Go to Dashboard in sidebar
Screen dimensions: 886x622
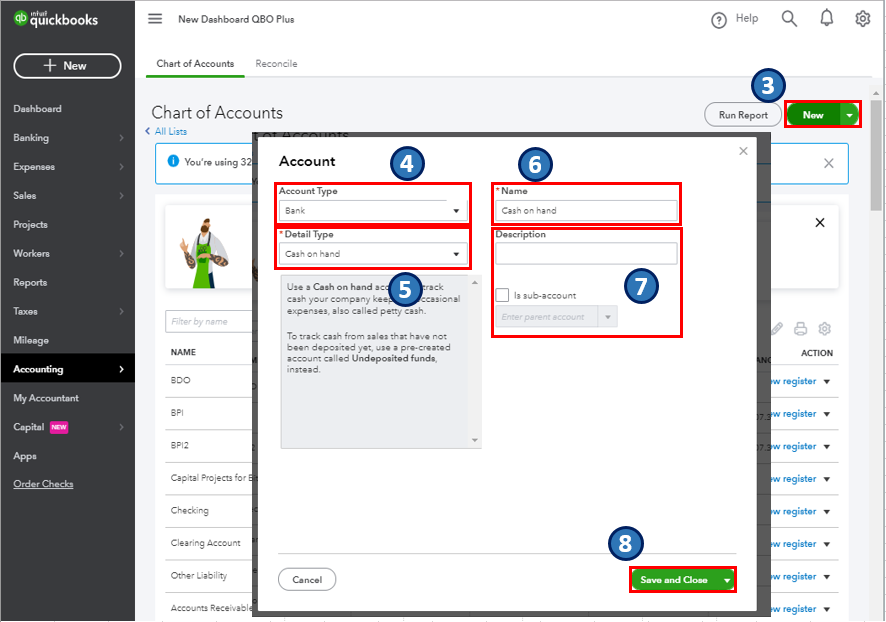pos(37,108)
